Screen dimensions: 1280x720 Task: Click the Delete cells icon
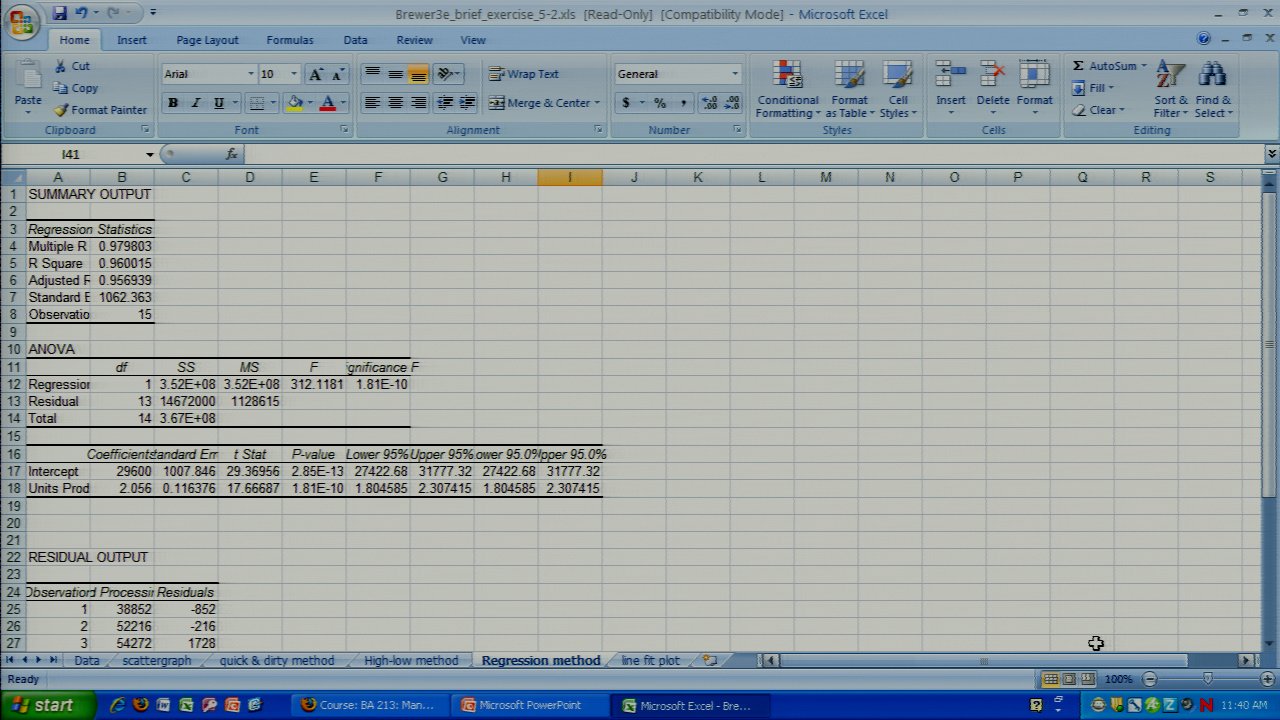pyautogui.click(x=992, y=76)
